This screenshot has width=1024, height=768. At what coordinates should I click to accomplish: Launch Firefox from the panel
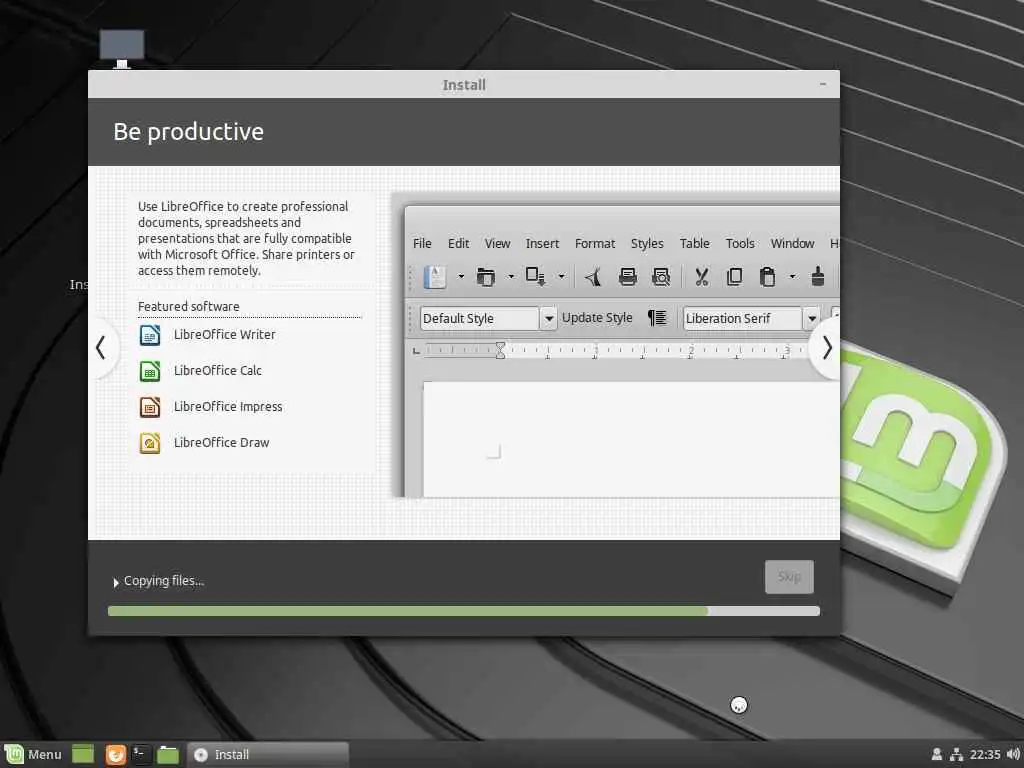(116, 754)
